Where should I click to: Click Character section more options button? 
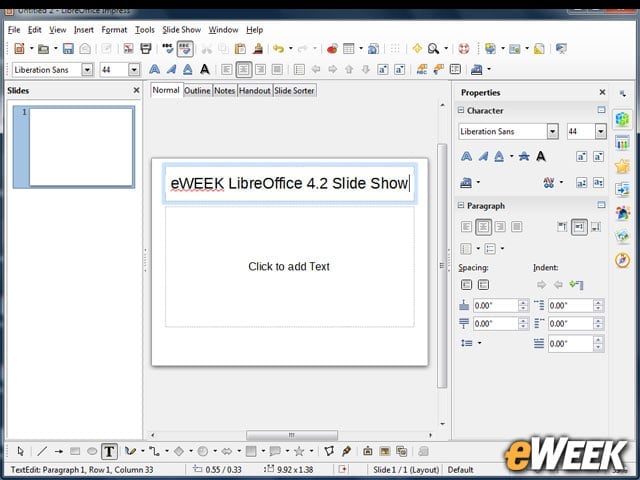pos(601,110)
